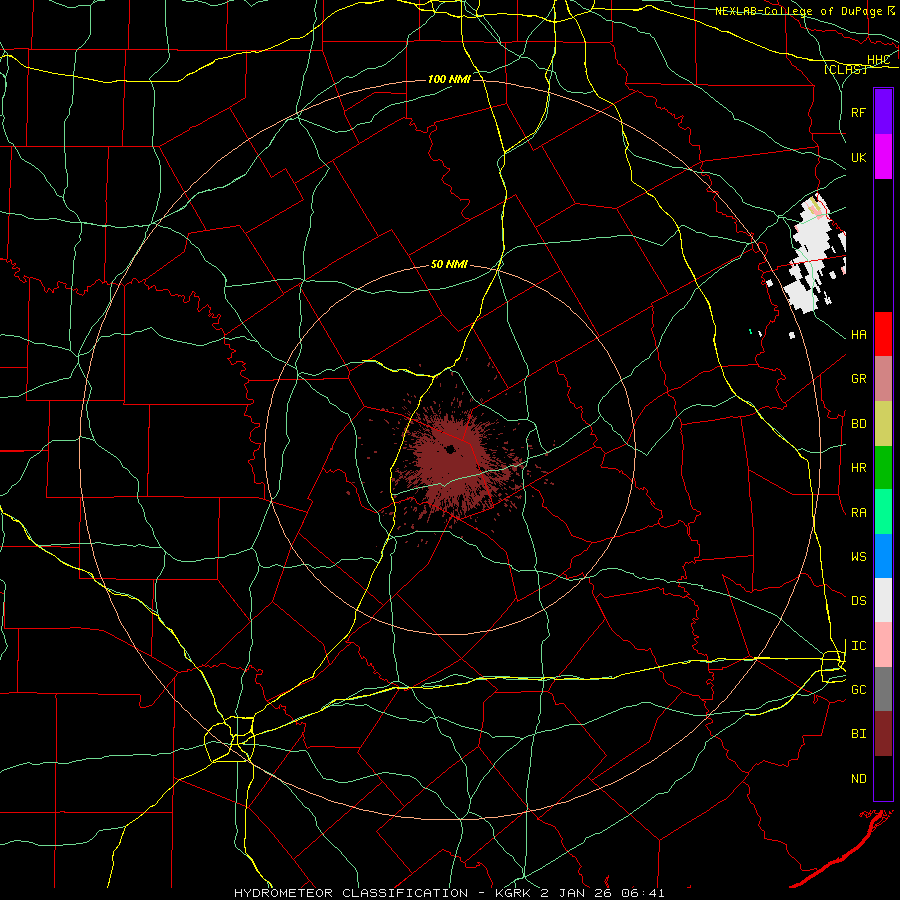Select the HR legend label
Screen dimensions: 900x900
858,468
